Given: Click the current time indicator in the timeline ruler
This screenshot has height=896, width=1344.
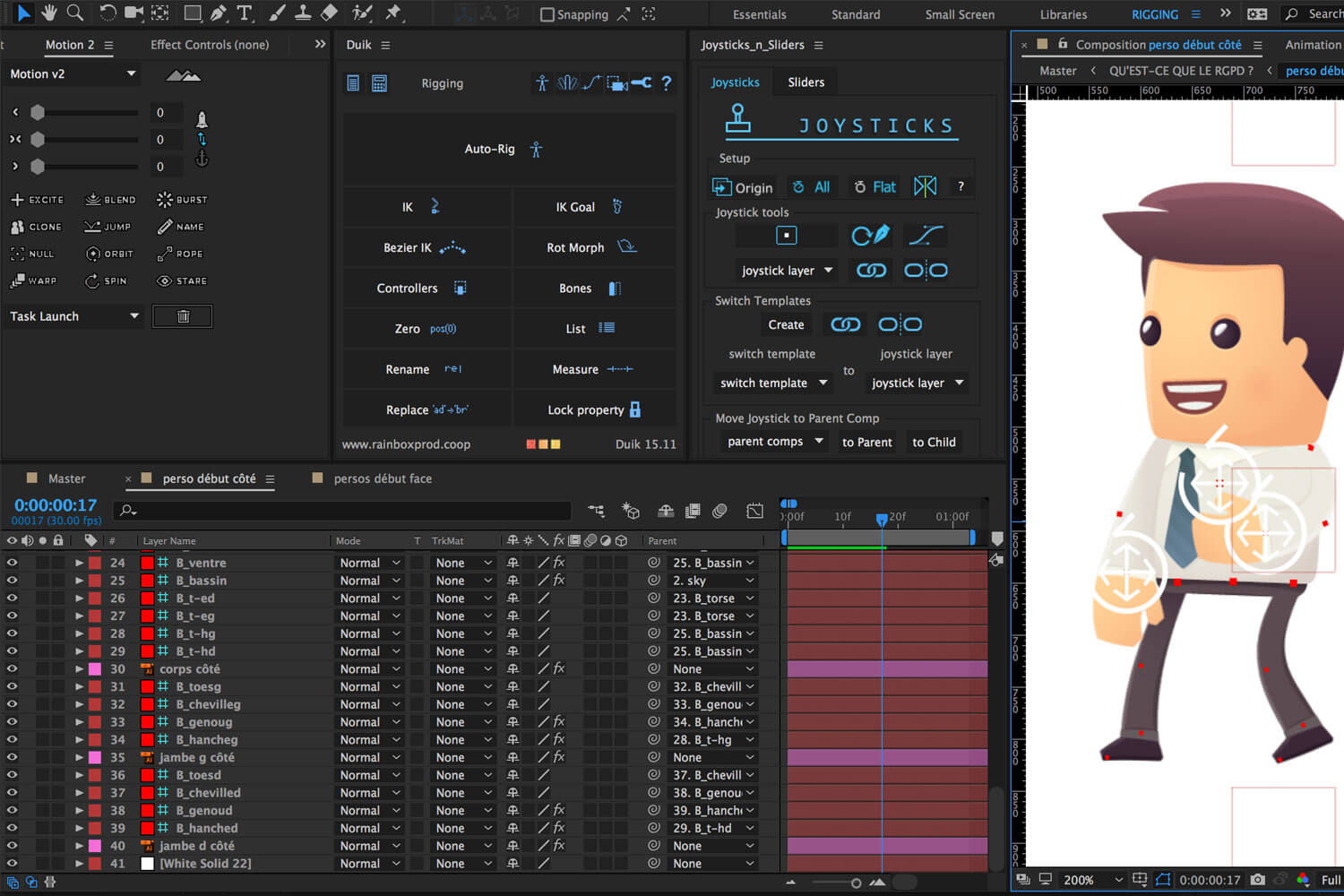Looking at the screenshot, I should 882,519.
